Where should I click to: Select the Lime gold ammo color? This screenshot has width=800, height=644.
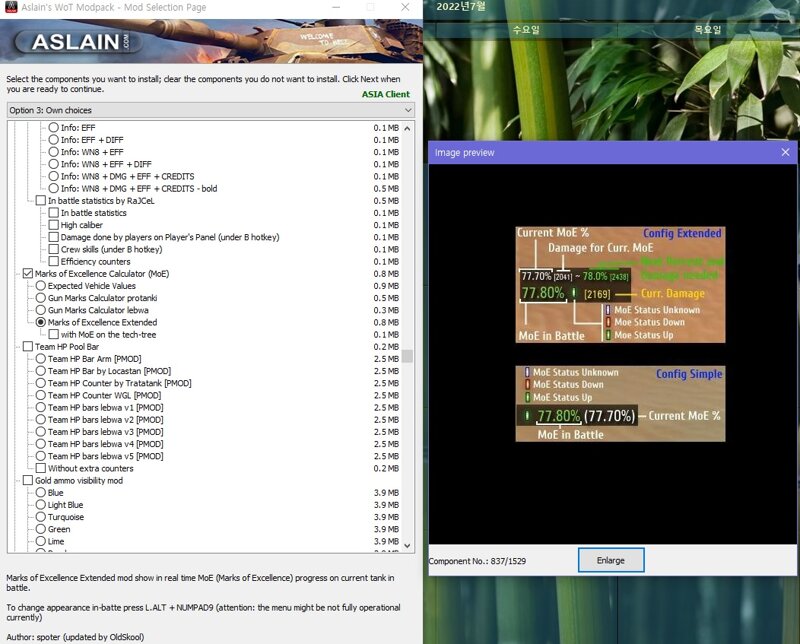[x=41, y=541]
